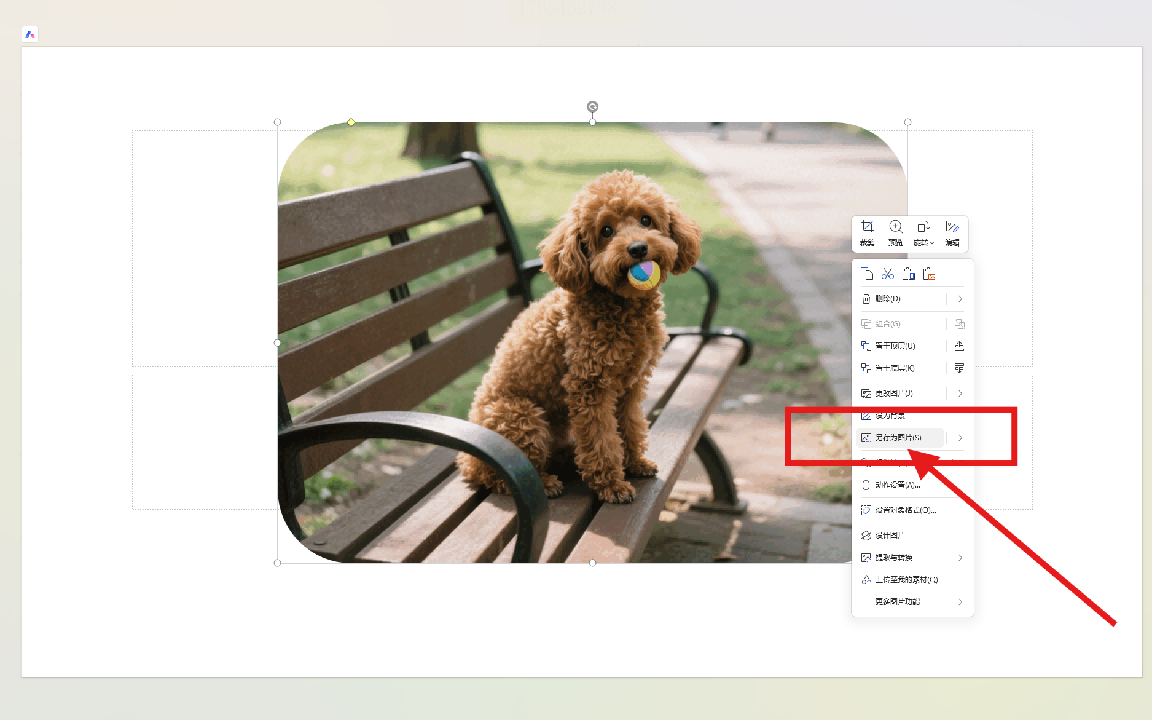1152x720 pixels.
Task: Click the rotation handle above the picture
Action: [592, 107]
